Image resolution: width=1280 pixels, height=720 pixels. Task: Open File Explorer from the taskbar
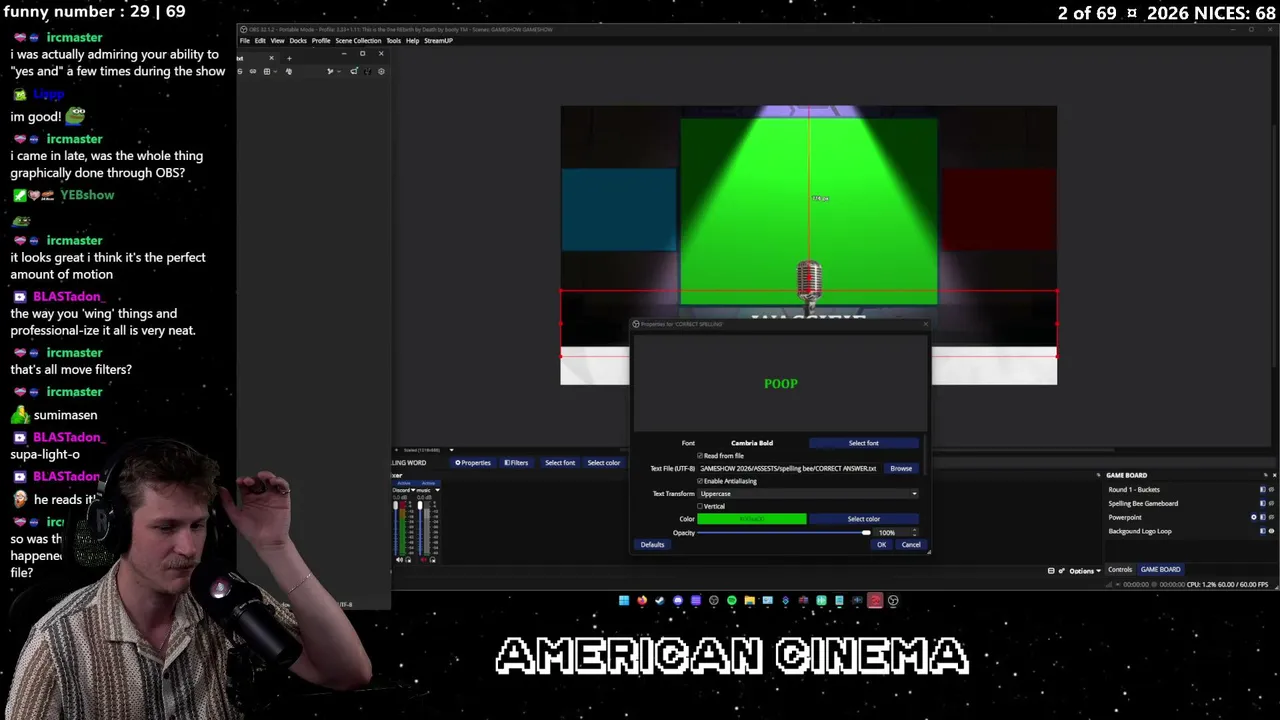[750, 601]
